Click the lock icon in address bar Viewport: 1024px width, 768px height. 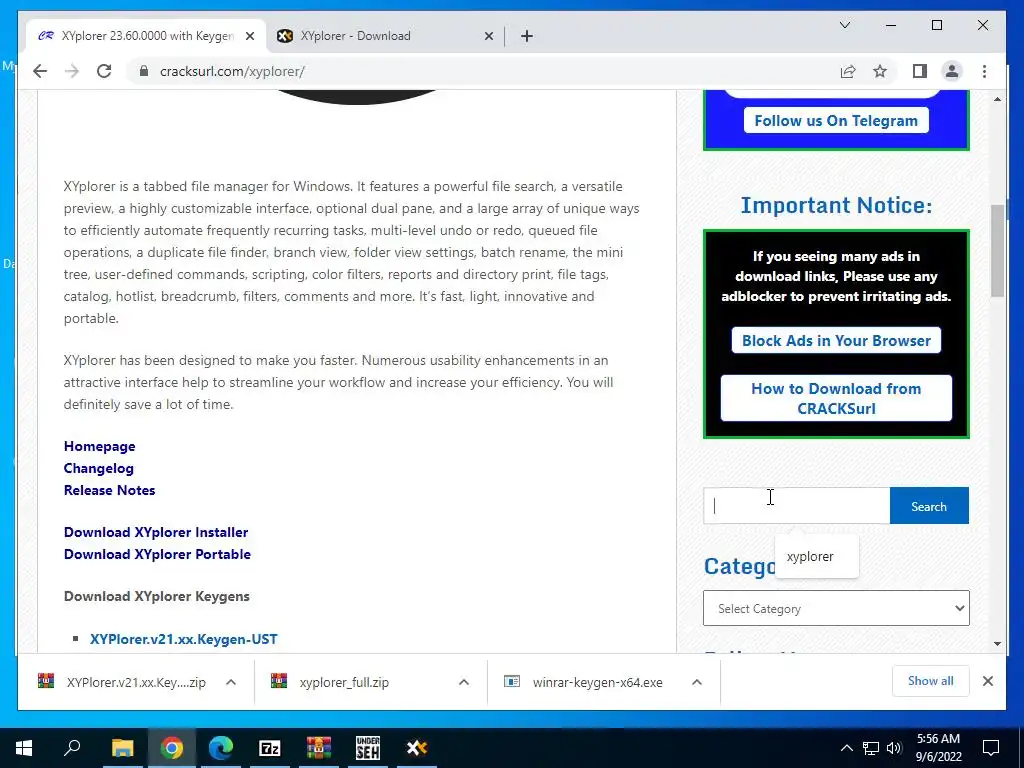pos(144,71)
